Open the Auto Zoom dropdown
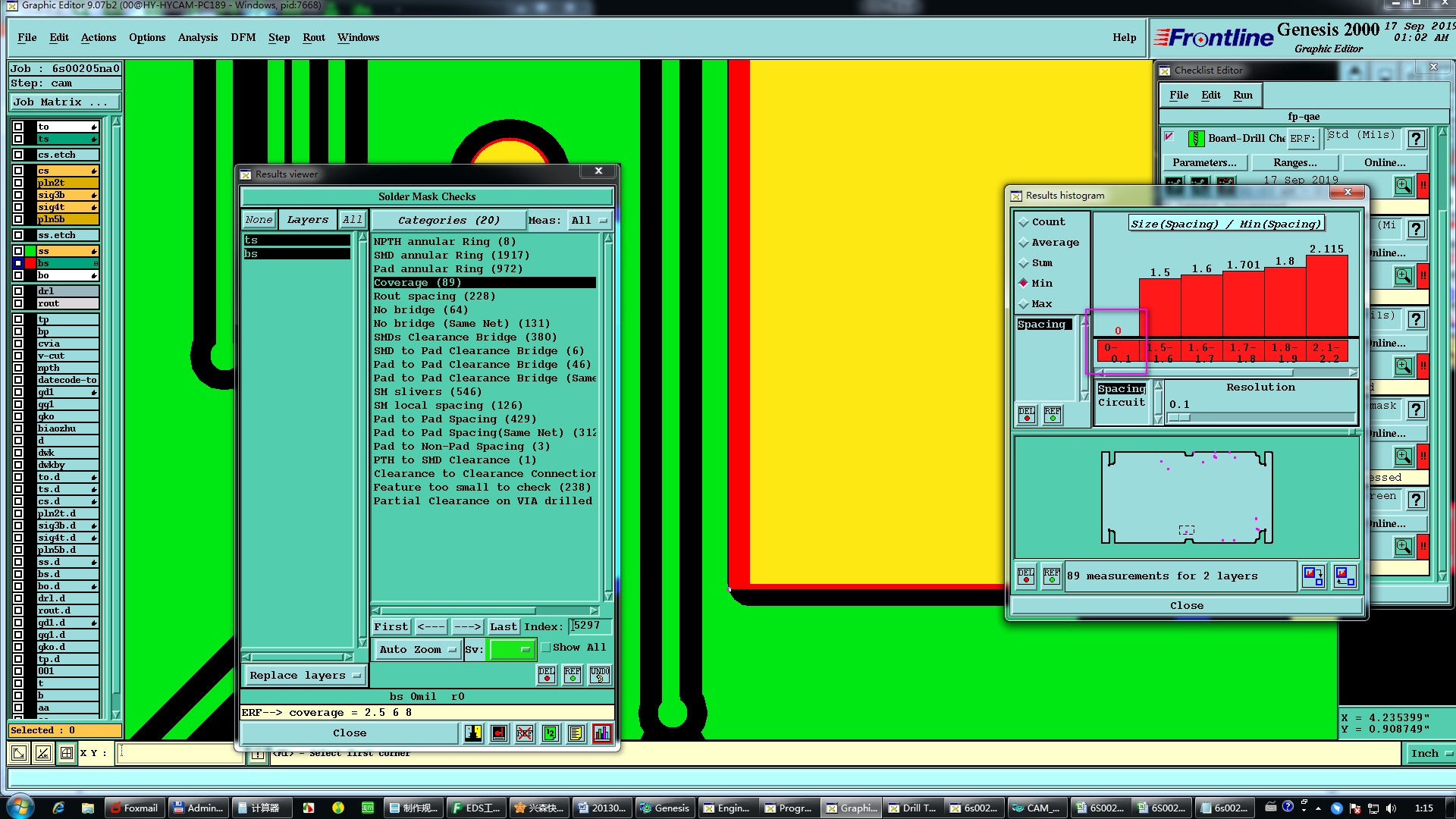Viewport: 1456px width, 819px height. pyautogui.click(x=418, y=650)
